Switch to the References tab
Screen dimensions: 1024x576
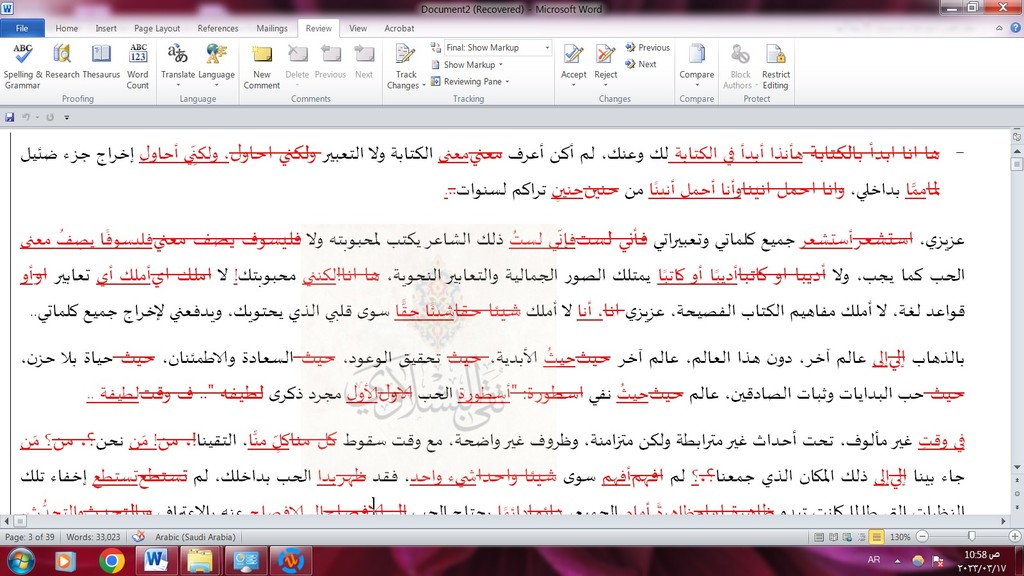pos(217,28)
